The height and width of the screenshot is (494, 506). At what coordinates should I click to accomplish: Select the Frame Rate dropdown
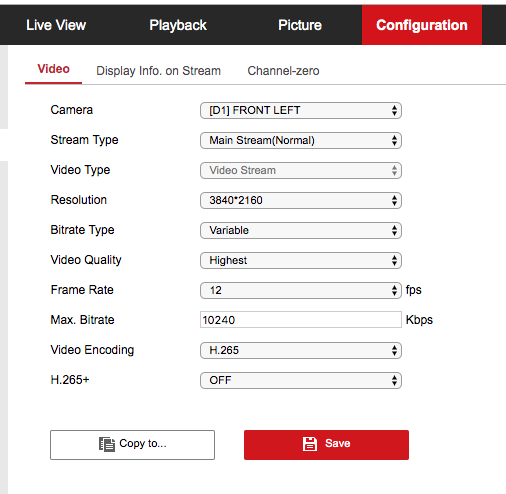(301, 290)
